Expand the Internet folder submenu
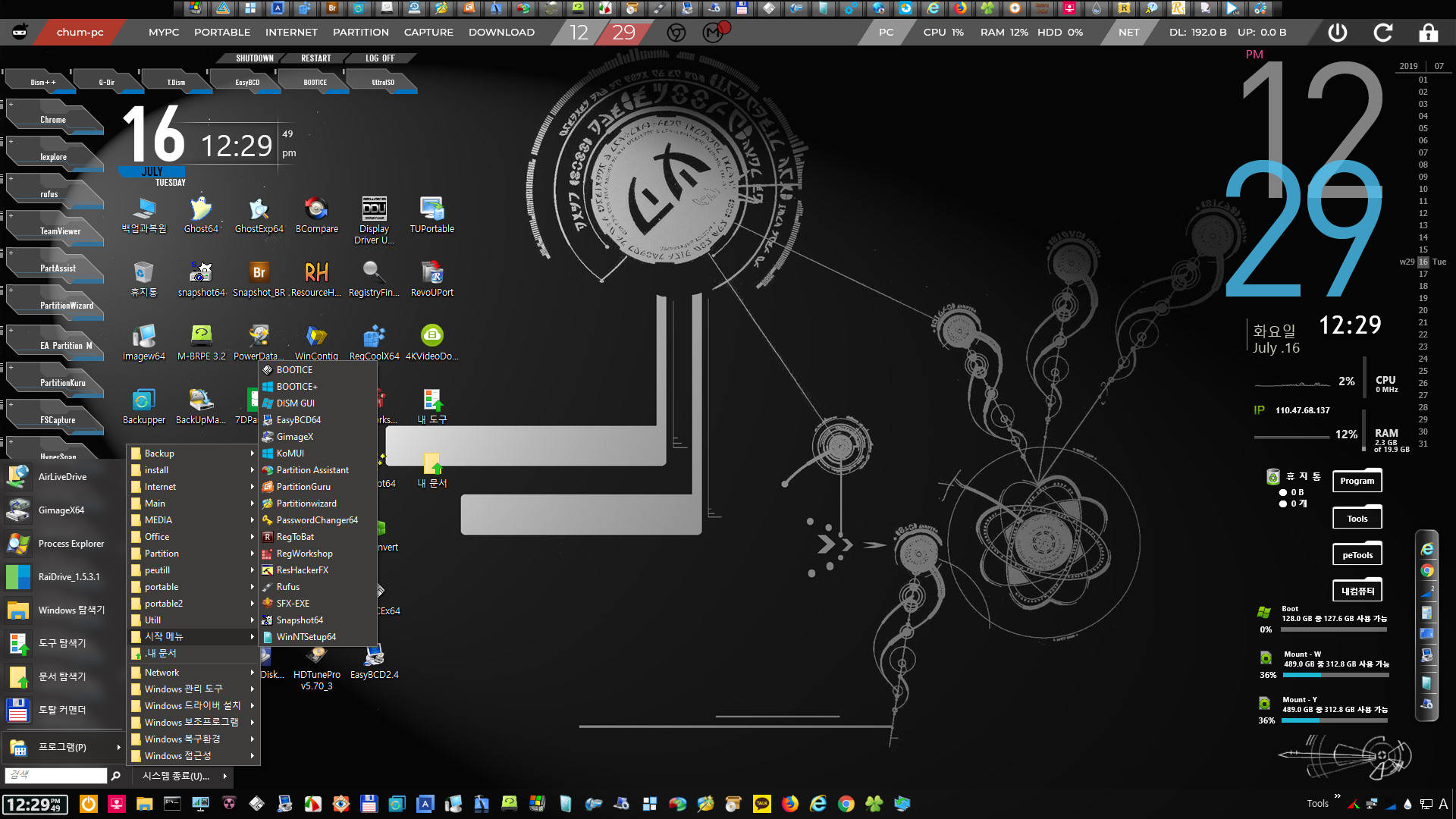 [193, 487]
